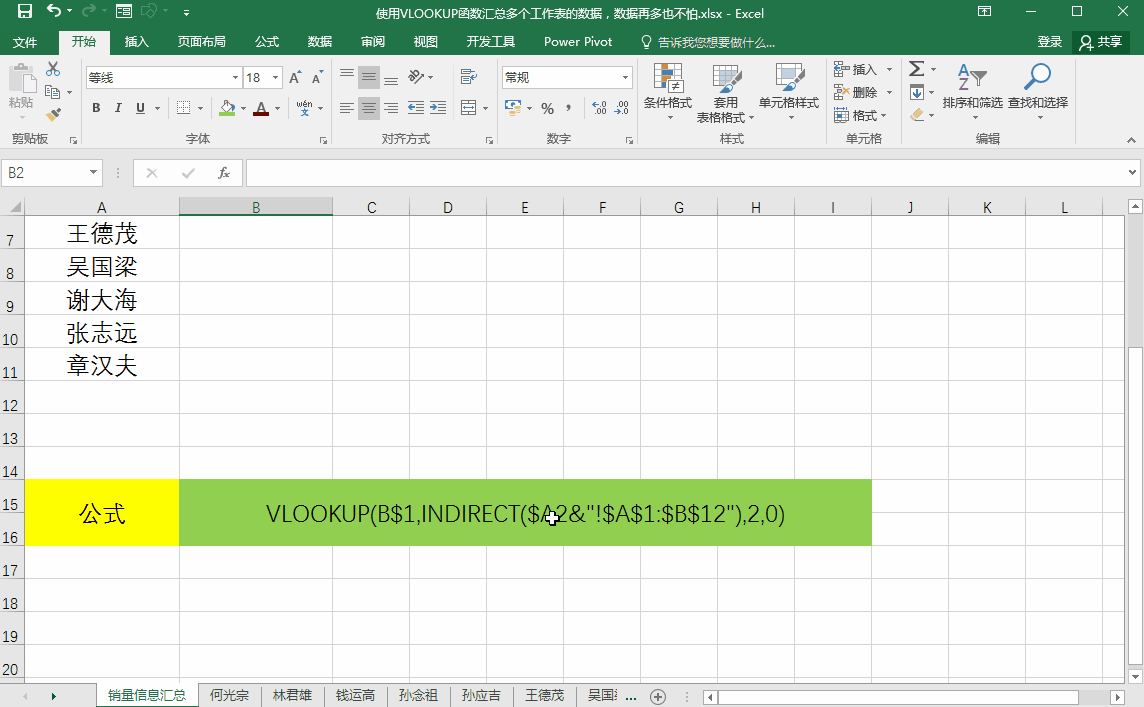Switch to the Power Pivot tab

(578, 42)
